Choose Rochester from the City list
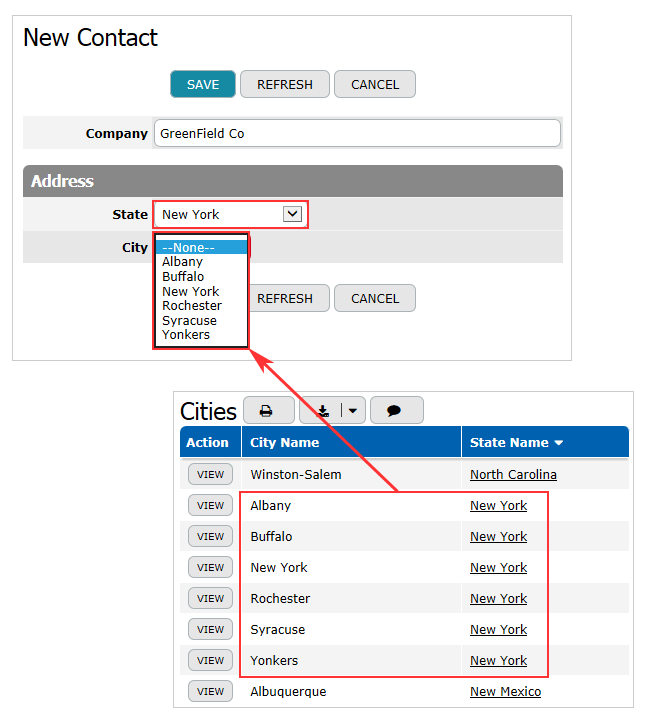Screen dimensions: 653x718 (x=201, y=306)
